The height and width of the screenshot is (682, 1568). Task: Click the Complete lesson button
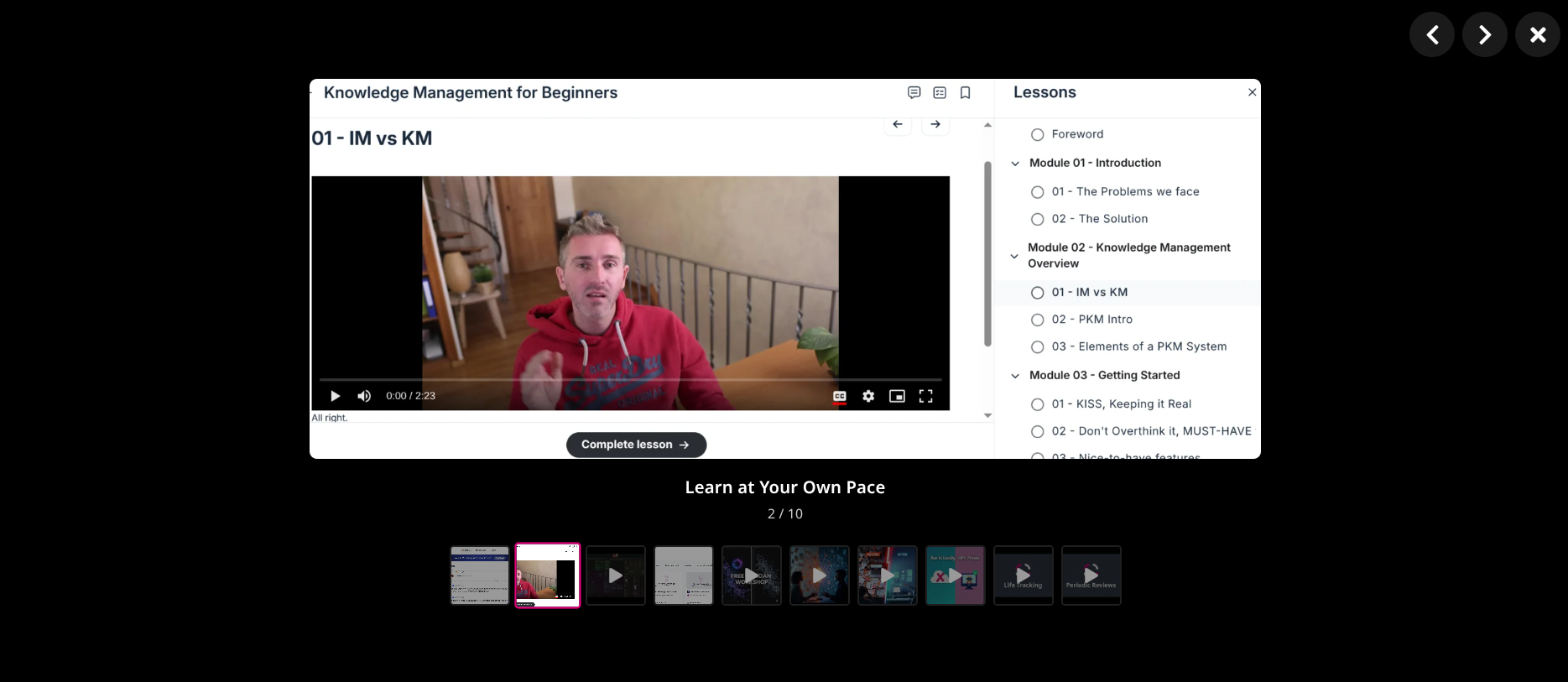click(x=636, y=445)
